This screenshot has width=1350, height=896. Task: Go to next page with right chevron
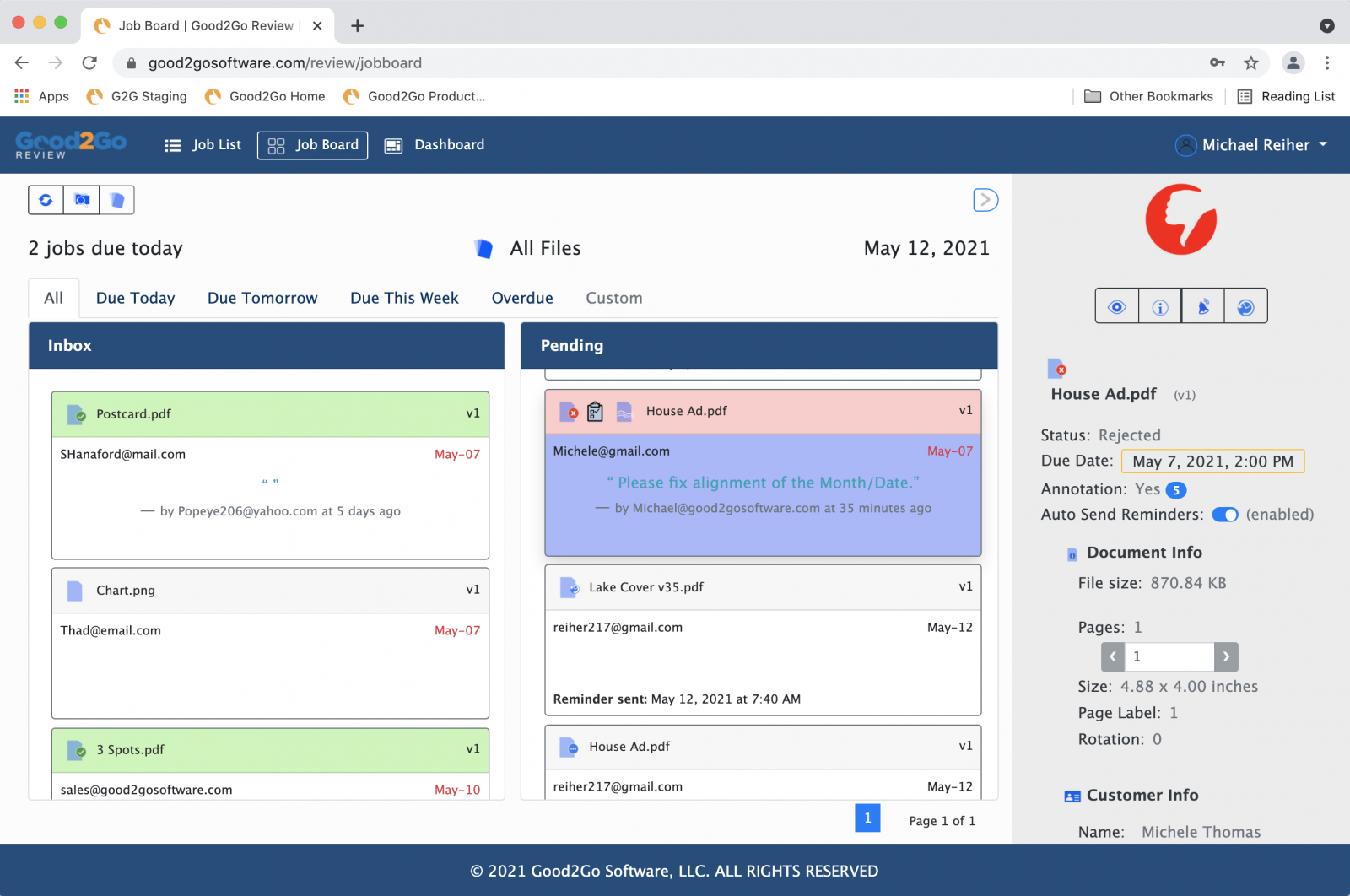point(1226,656)
